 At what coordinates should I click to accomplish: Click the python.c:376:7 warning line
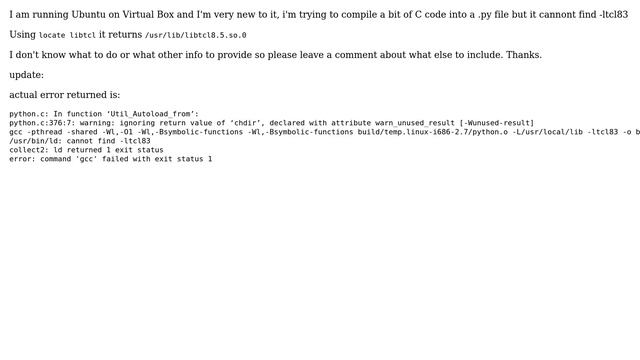click(x=271, y=123)
